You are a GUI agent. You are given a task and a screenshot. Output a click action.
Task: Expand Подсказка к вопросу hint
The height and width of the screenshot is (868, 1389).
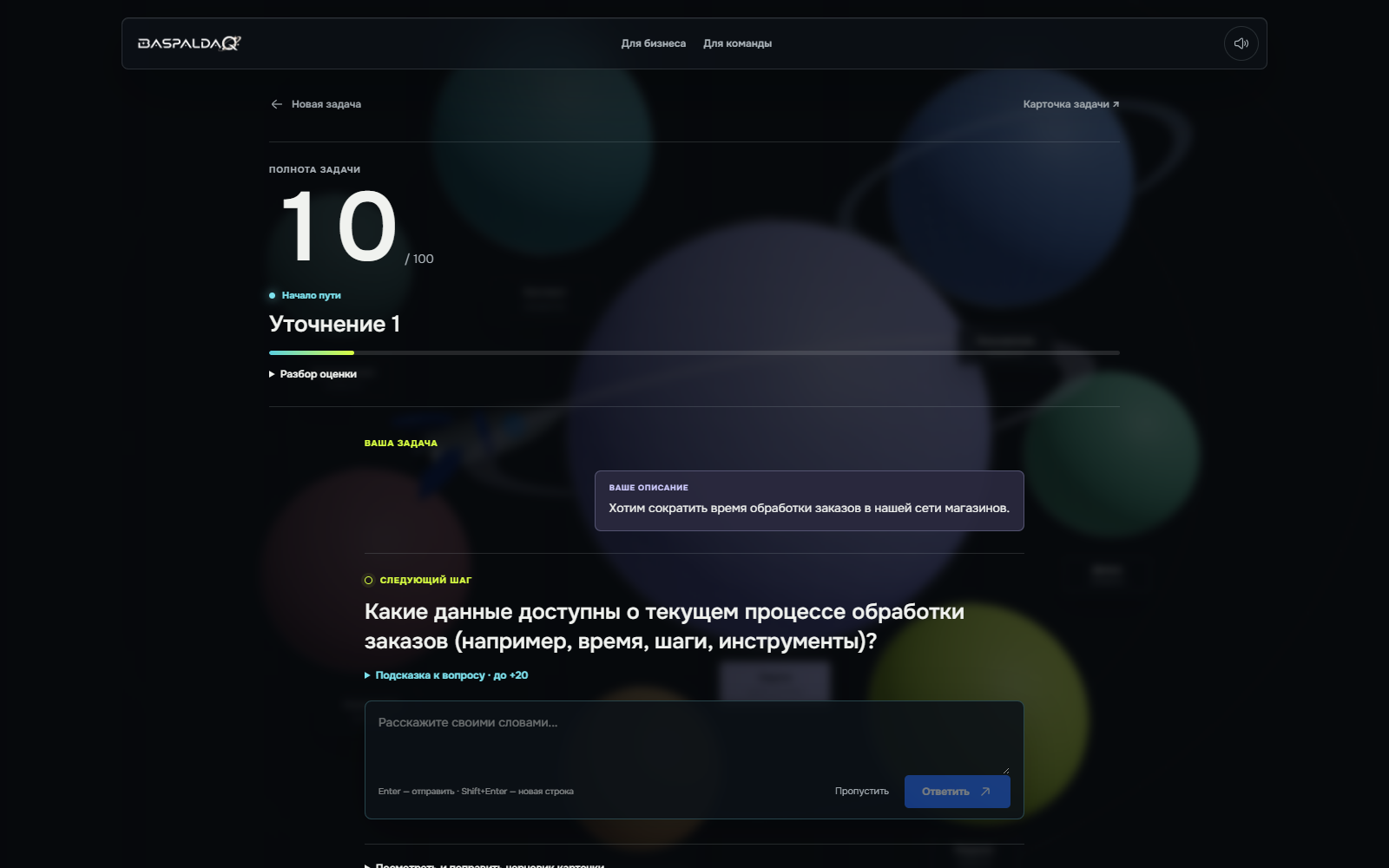446,675
